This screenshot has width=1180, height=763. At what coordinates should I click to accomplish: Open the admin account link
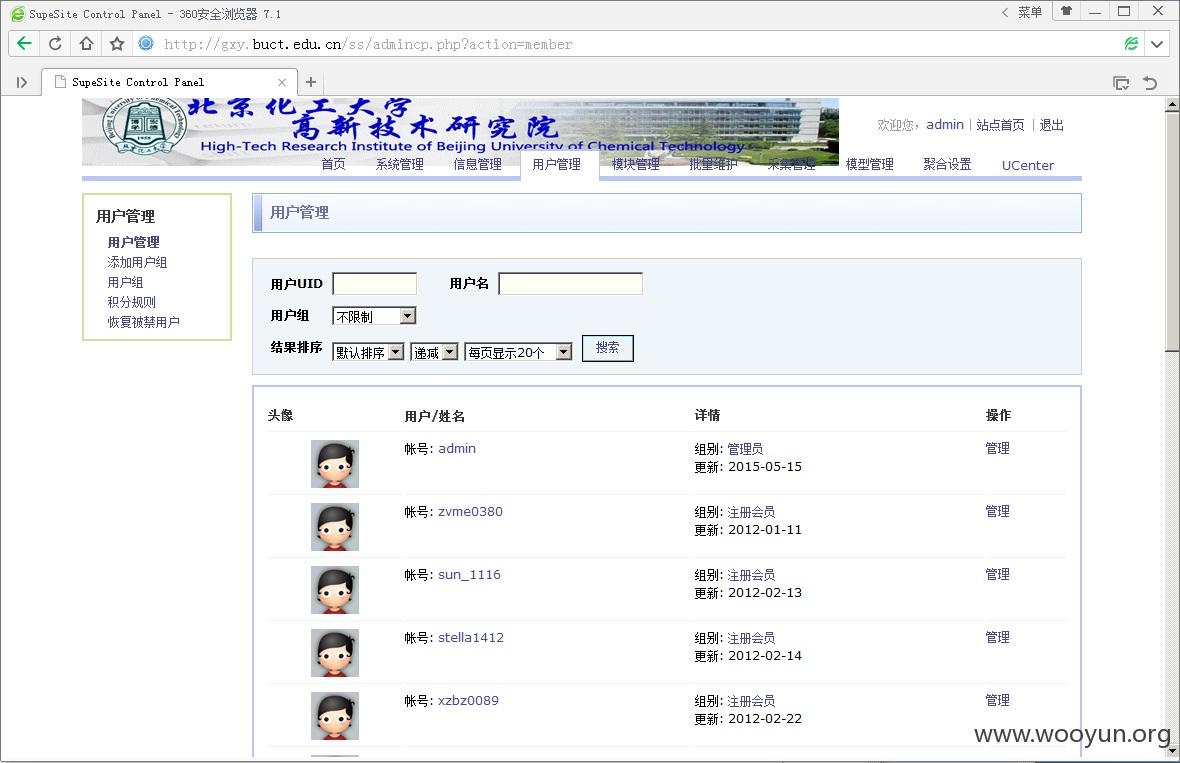point(457,448)
